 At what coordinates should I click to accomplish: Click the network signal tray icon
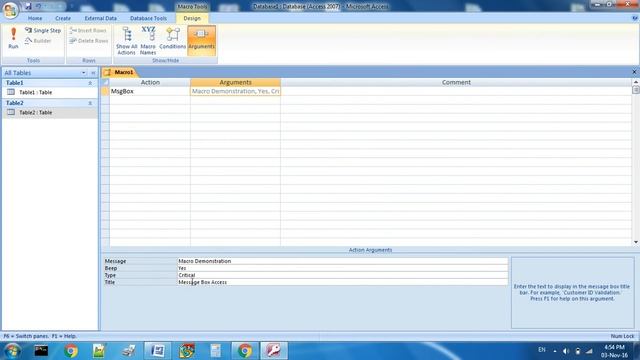589,351
